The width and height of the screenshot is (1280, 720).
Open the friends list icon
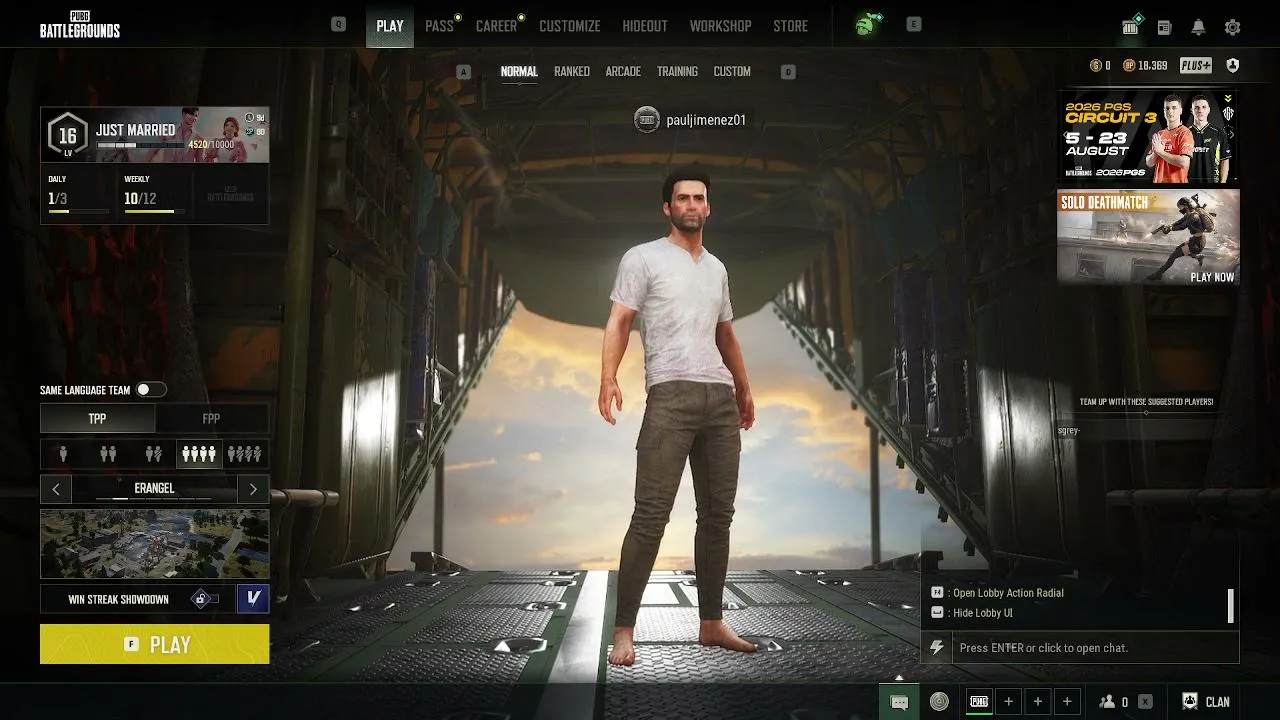click(x=1108, y=702)
